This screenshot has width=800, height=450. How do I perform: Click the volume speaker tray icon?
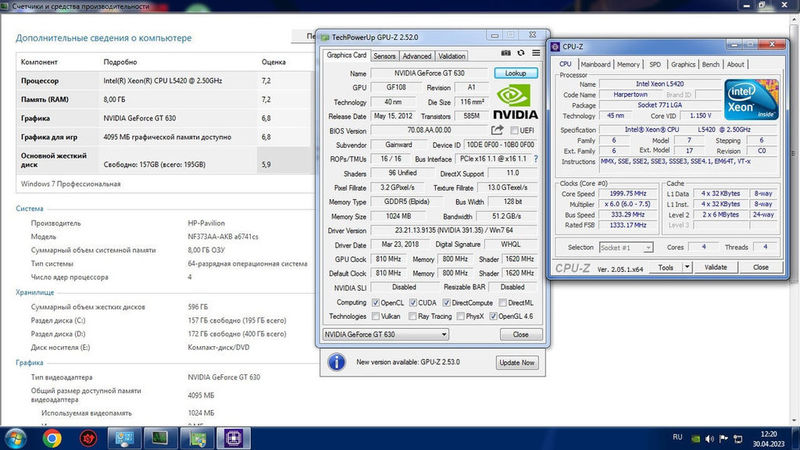pos(709,439)
